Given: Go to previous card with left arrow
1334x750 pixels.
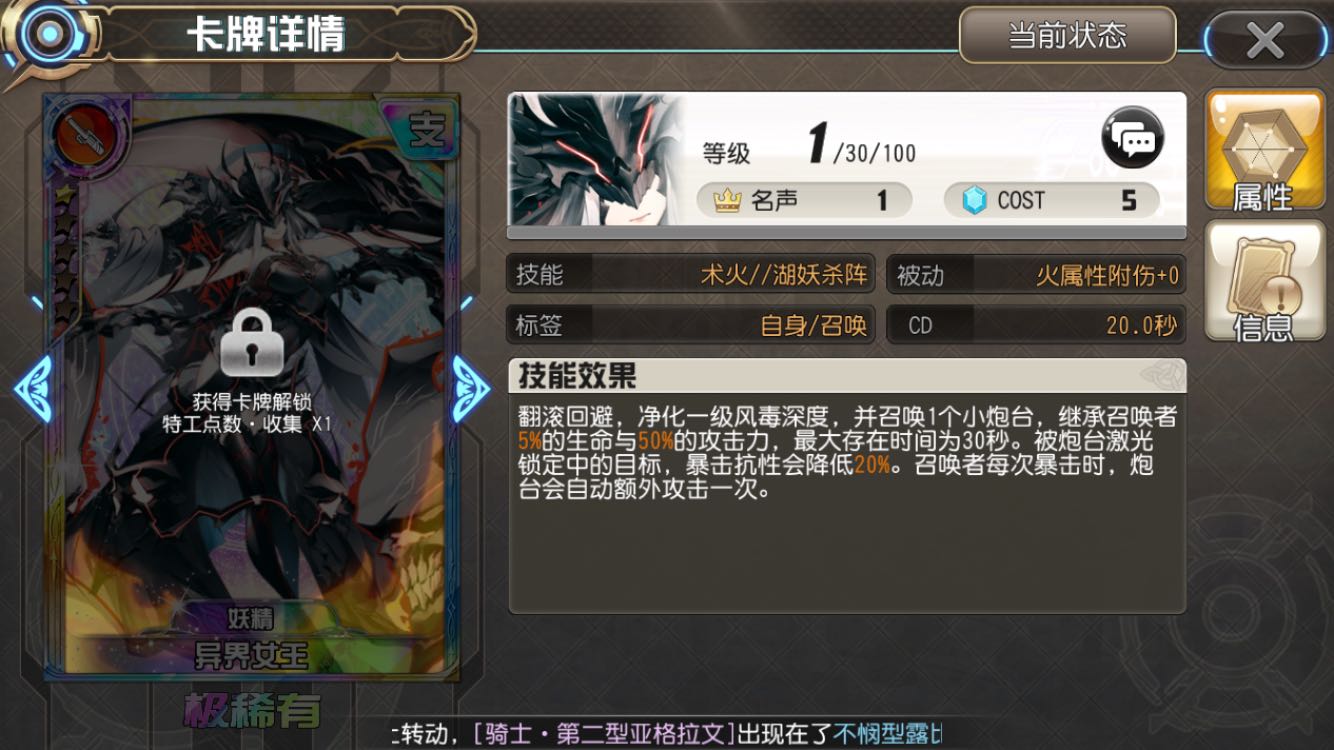Looking at the screenshot, I should (33, 386).
